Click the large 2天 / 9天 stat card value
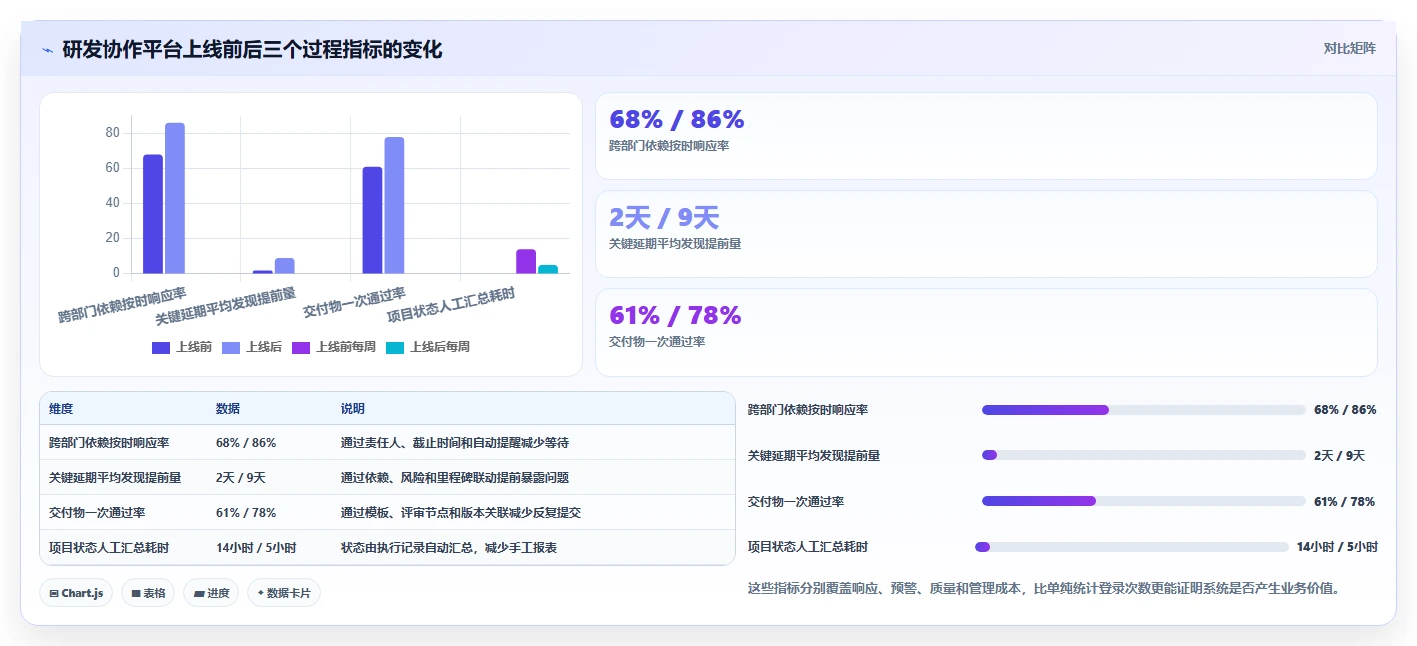 tap(664, 218)
